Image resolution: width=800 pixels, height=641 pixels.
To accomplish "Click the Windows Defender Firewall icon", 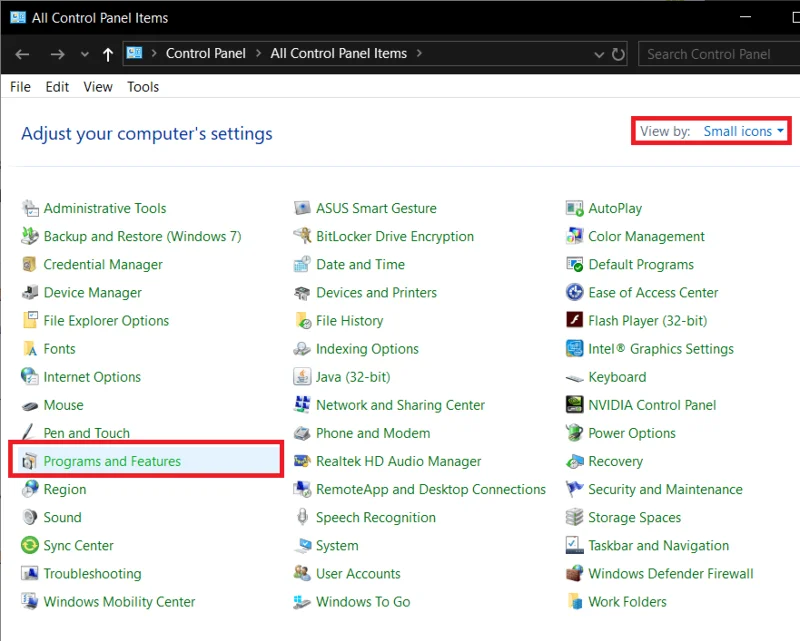I will coord(574,573).
